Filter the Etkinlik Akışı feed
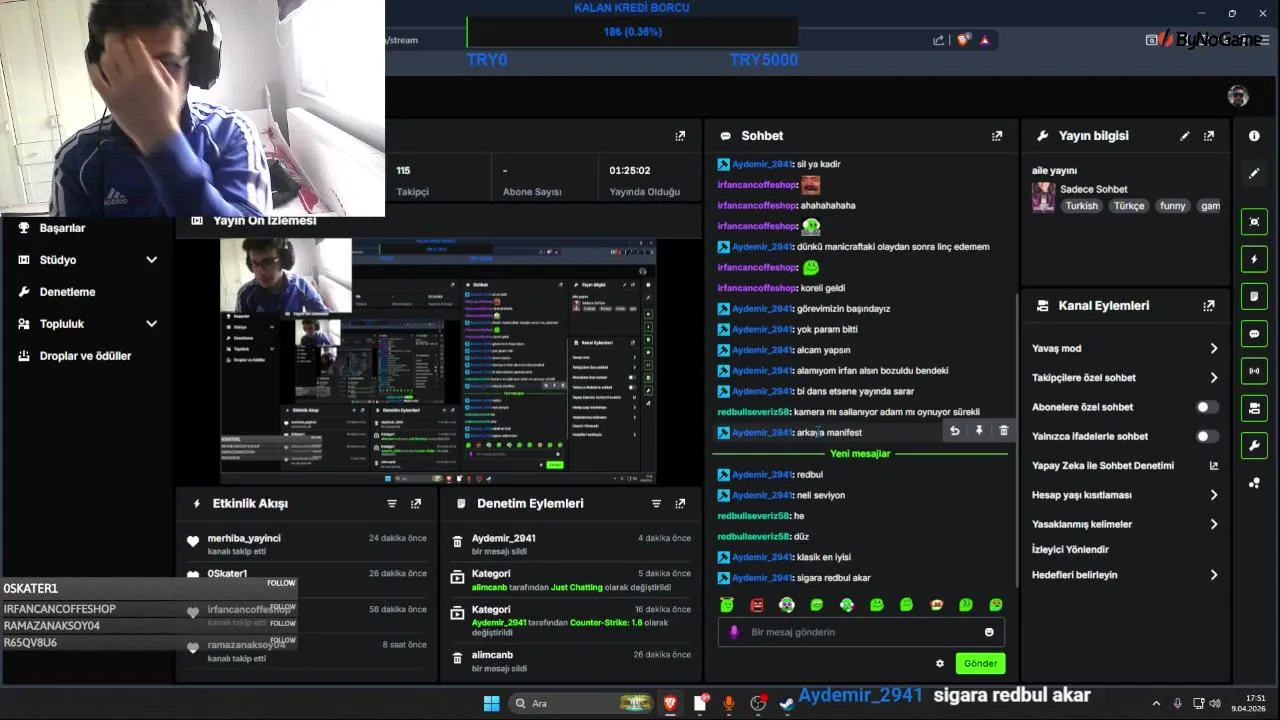This screenshot has width=1280, height=720. [392, 504]
